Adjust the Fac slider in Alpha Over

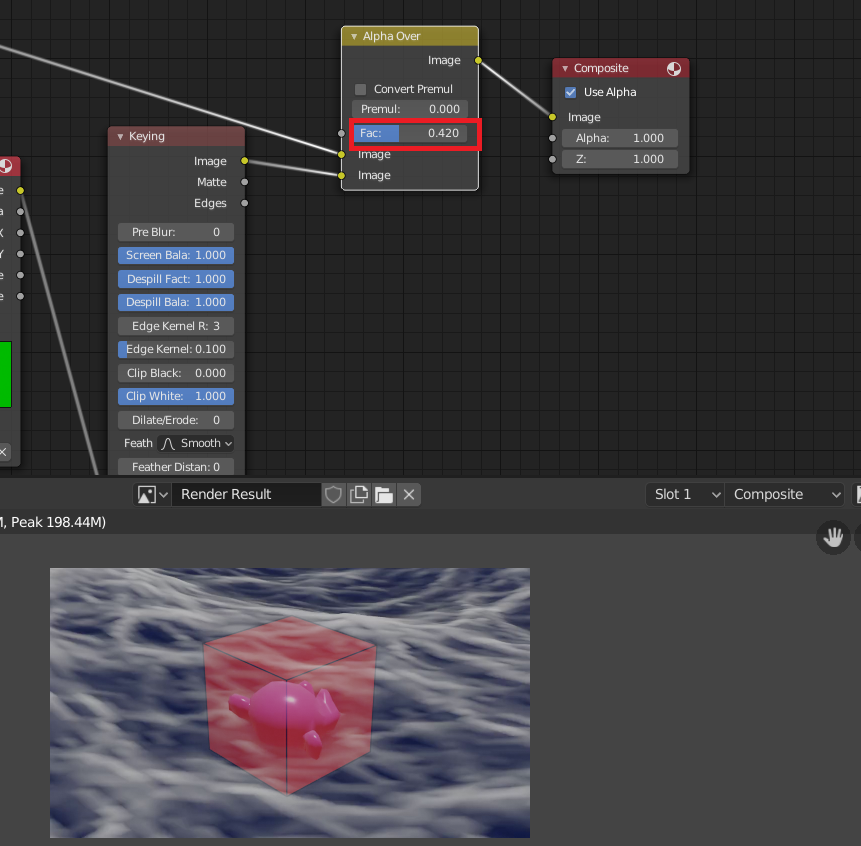coord(410,133)
